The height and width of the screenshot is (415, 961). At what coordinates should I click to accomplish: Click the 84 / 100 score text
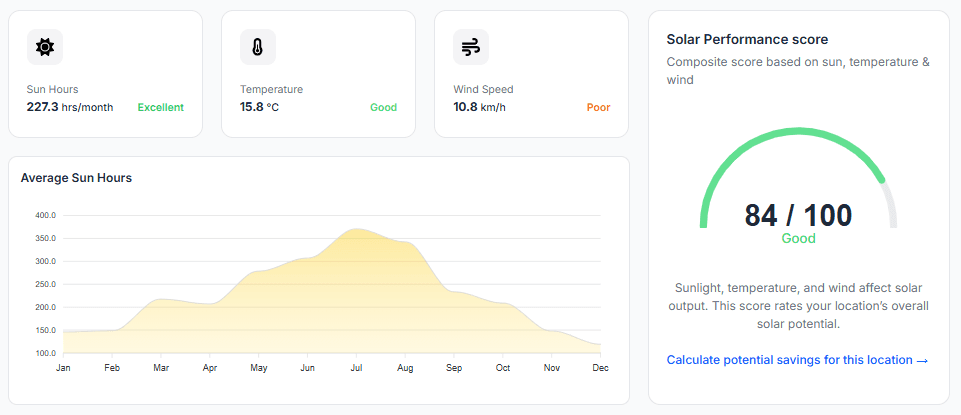pos(798,215)
